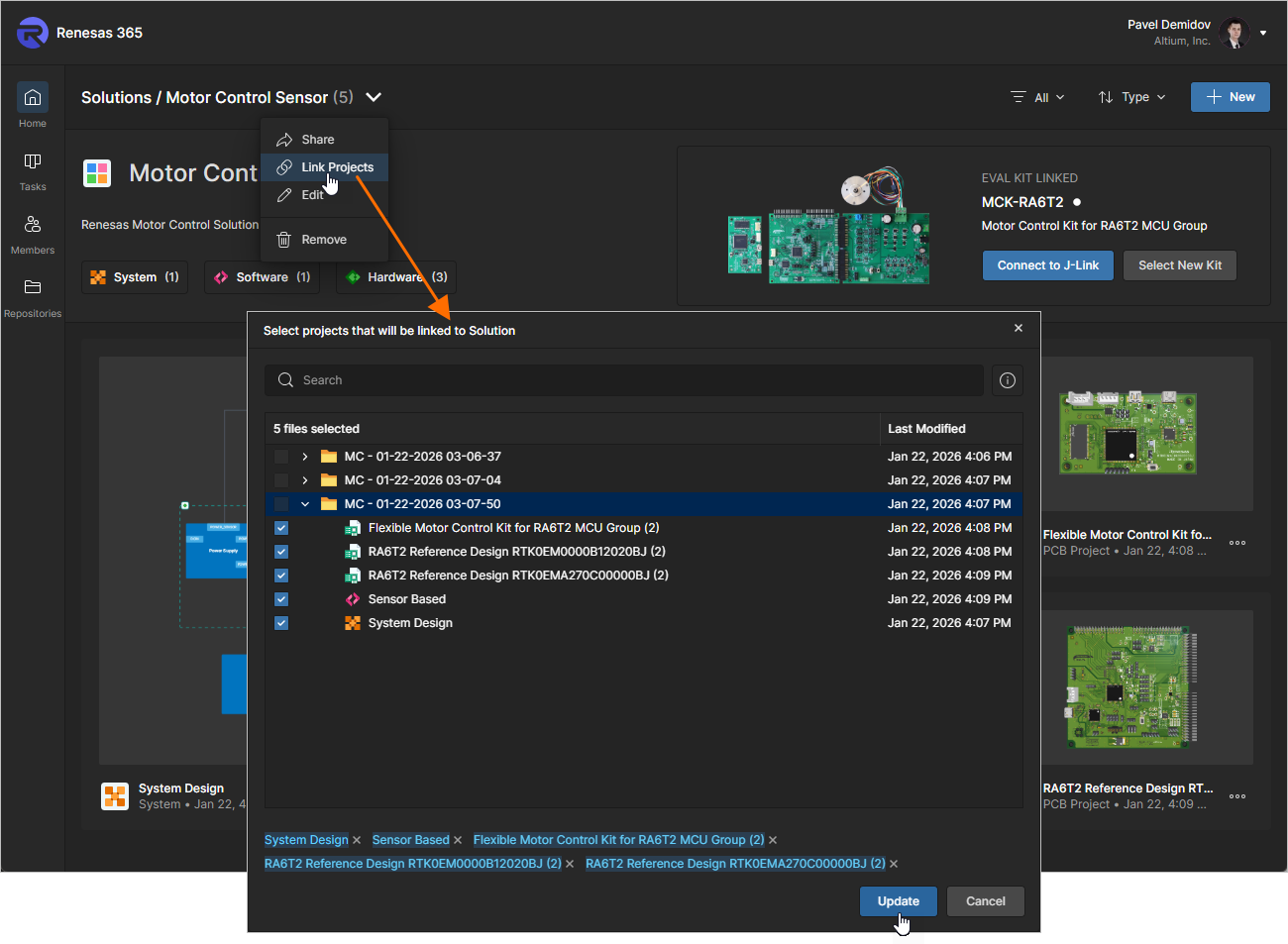Click the info icon beside search
The height and width of the screenshot is (944, 1288).
(x=1008, y=380)
